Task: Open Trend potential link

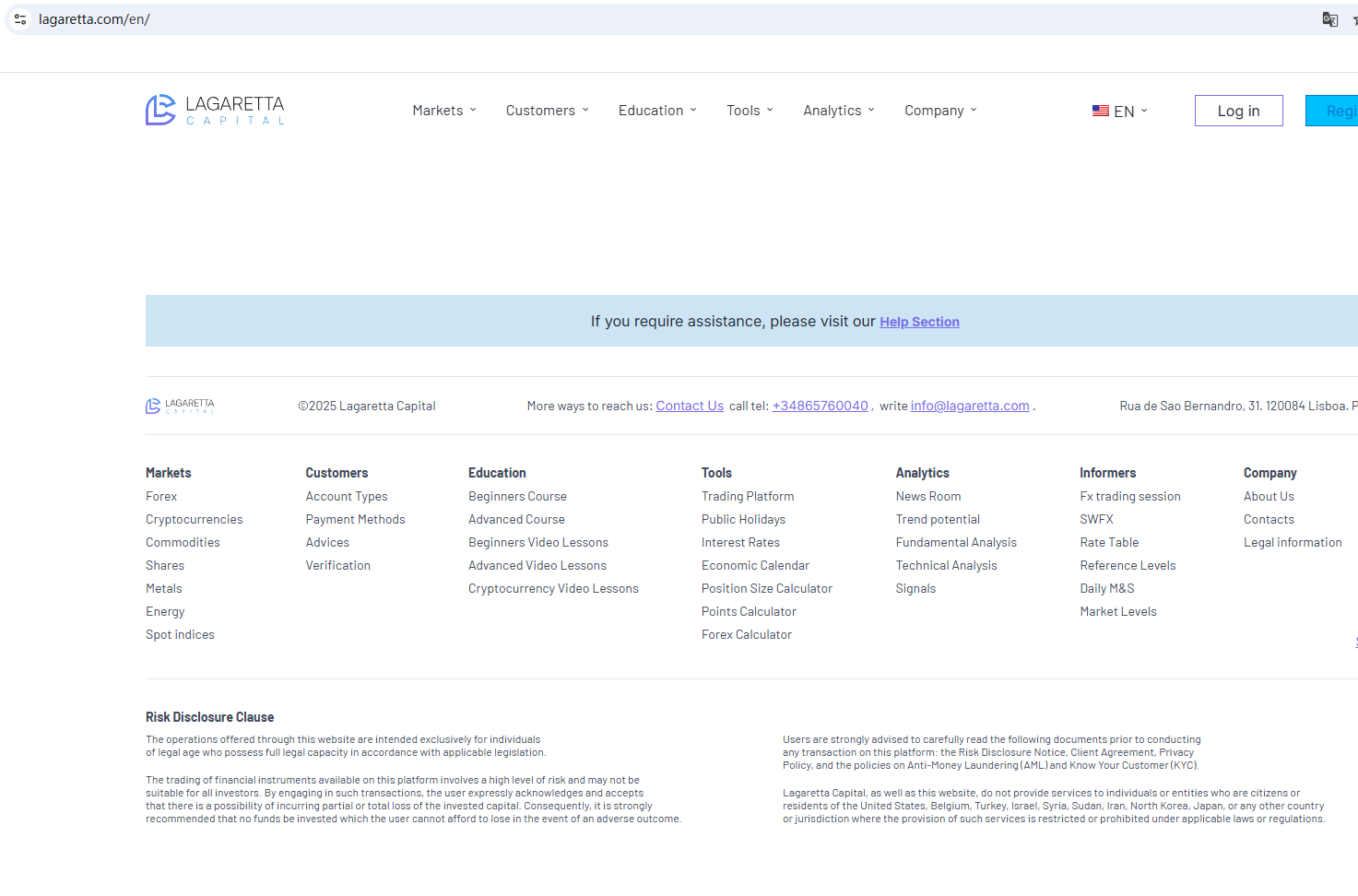Action: (938, 519)
